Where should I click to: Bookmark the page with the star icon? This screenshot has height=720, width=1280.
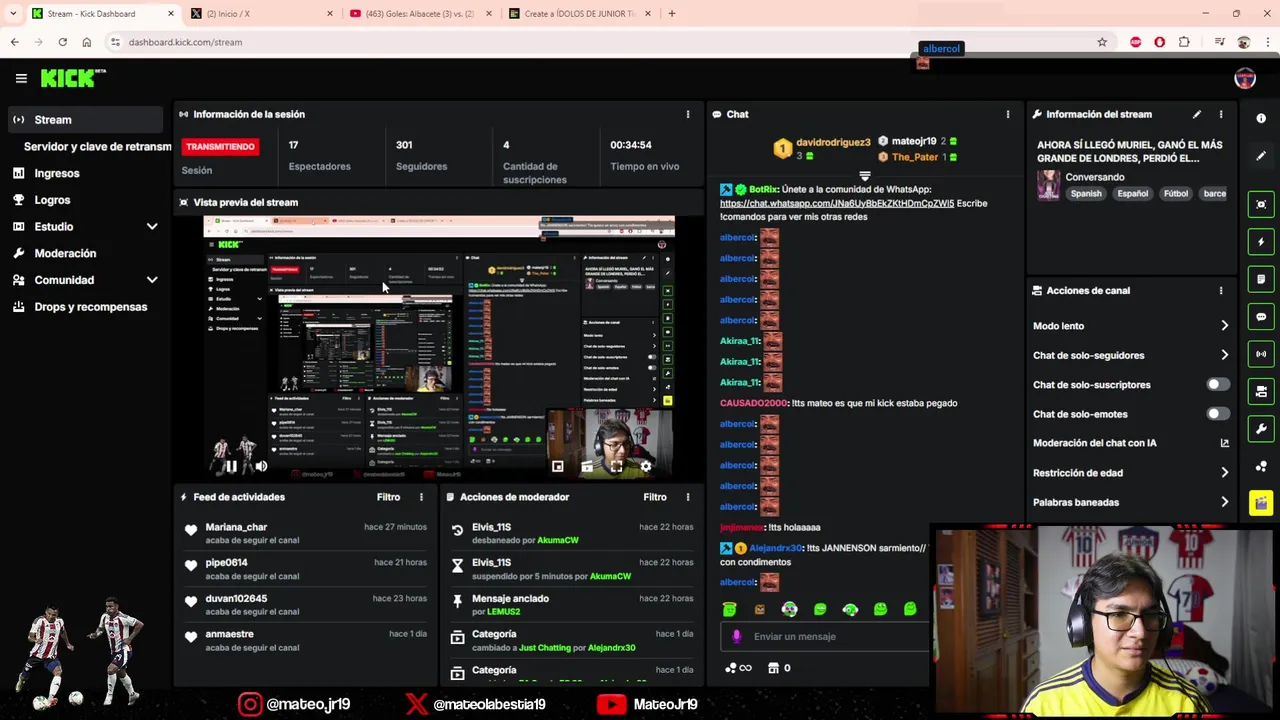click(x=1102, y=42)
